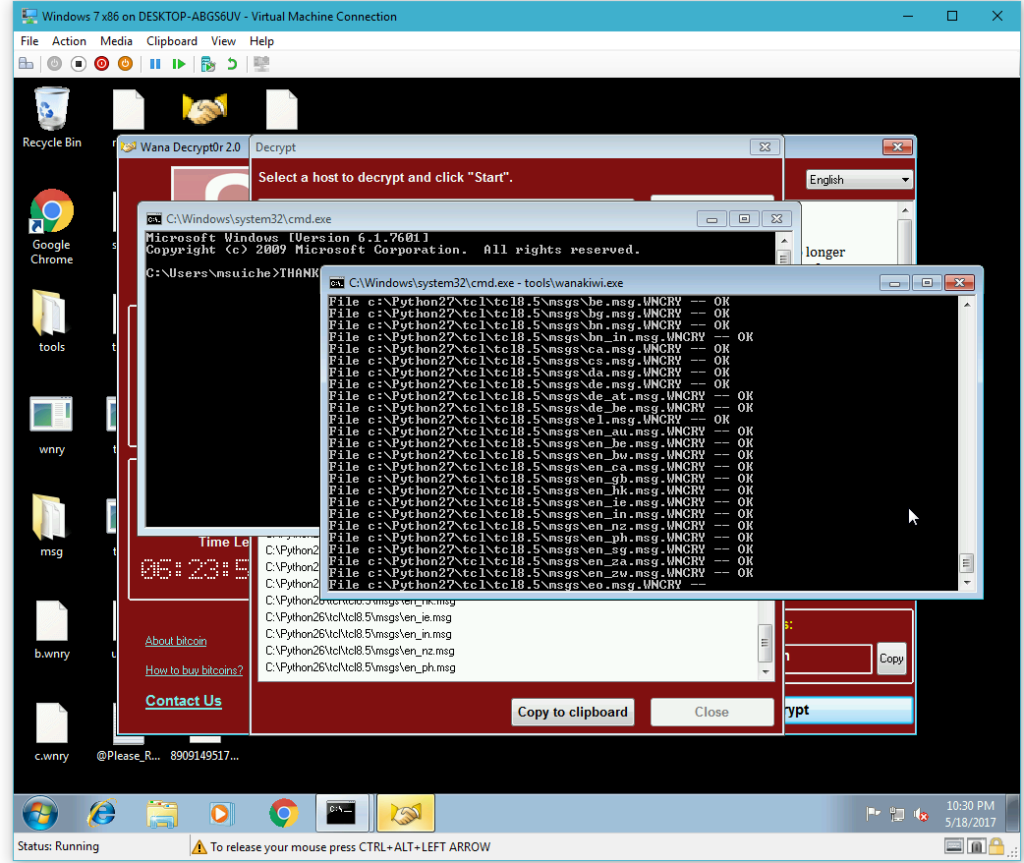The height and width of the screenshot is (863, 1024).
Task: Pause the virtual machine from the toolbar
Action: click(x=157, y=63)
